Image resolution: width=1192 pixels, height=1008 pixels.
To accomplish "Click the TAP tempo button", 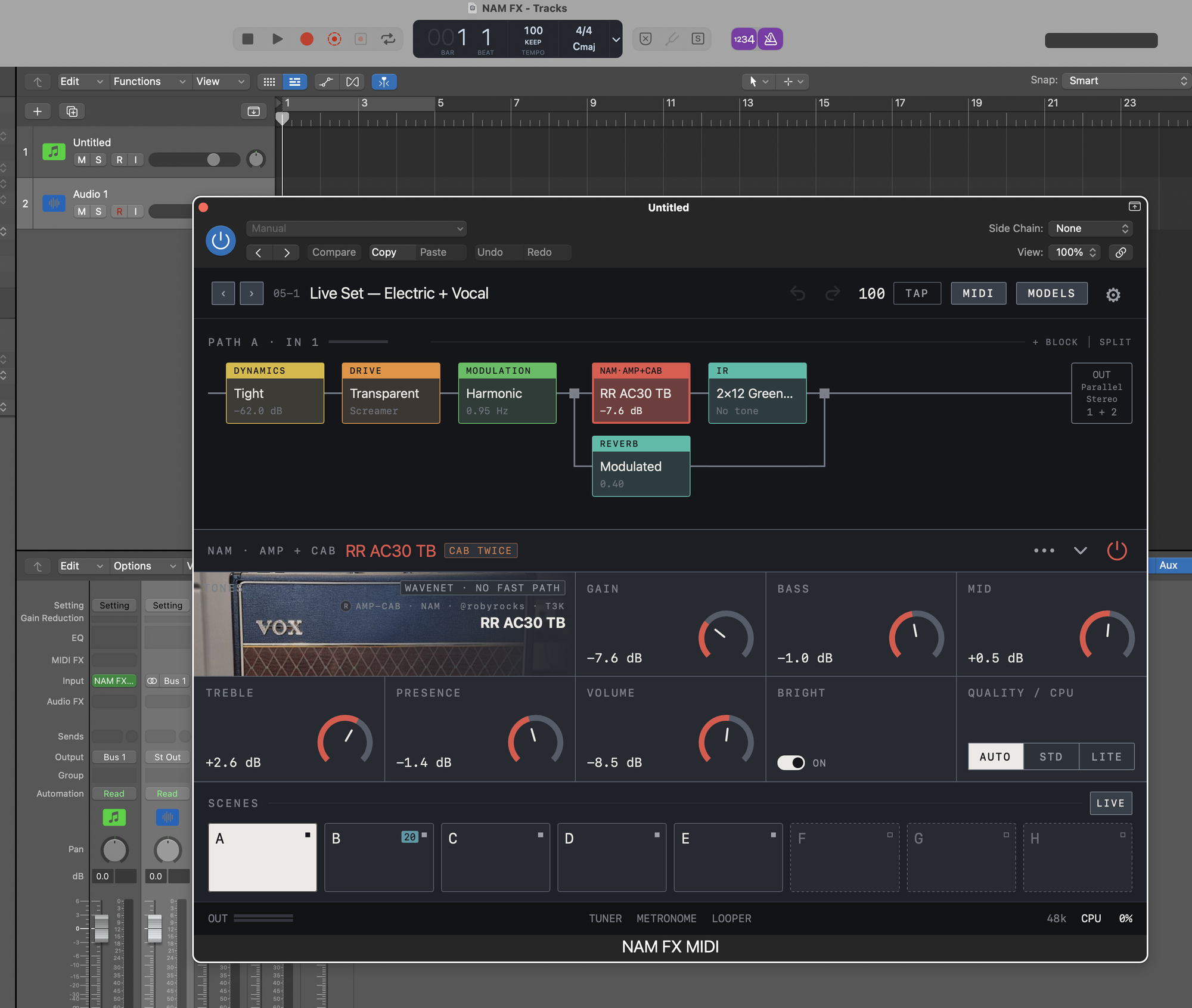I will pos(917,293).
